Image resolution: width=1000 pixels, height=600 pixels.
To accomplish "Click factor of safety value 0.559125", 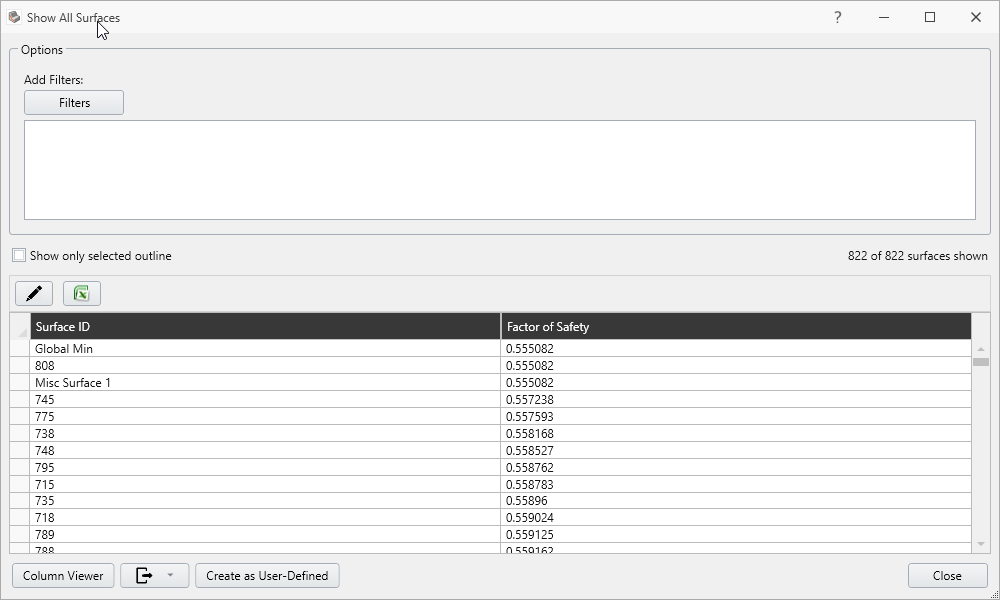I will pos(529,534).
